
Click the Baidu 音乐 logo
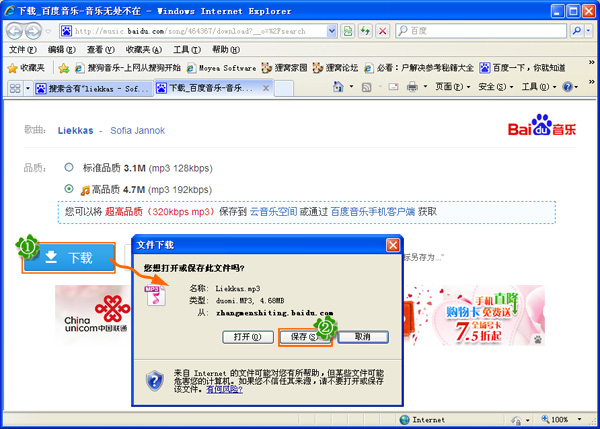(x=541, y=126)
